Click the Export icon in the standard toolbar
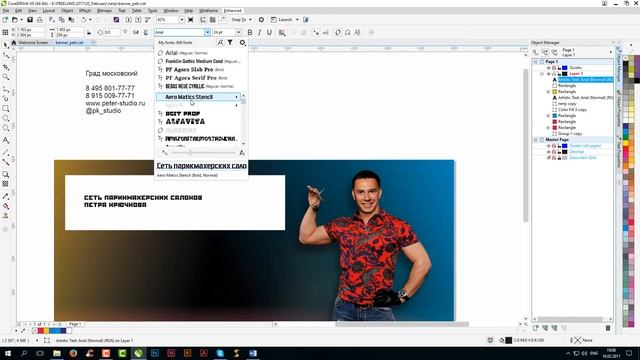 (138, 20)
